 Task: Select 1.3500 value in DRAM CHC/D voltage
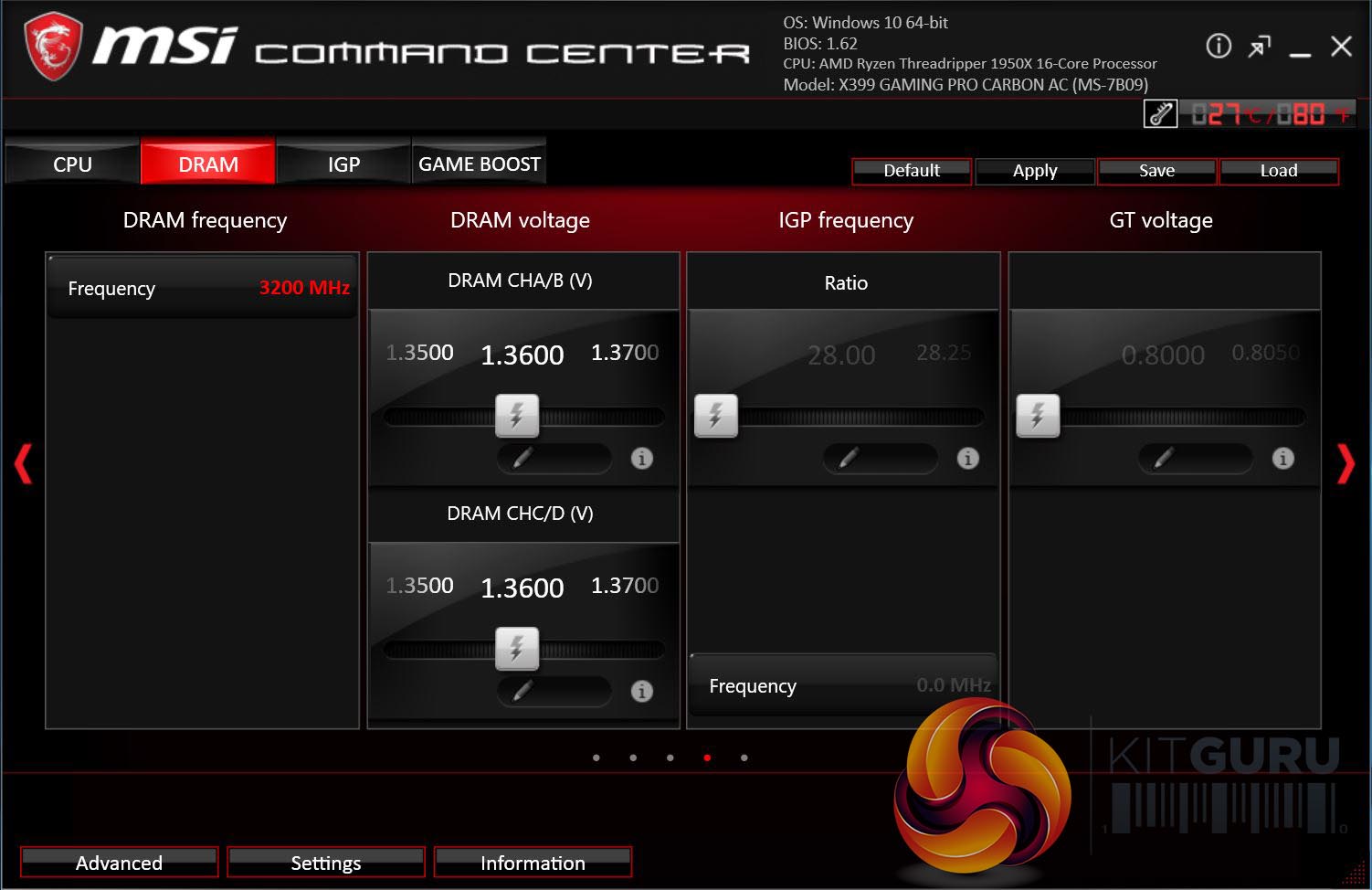pos(419,586)
